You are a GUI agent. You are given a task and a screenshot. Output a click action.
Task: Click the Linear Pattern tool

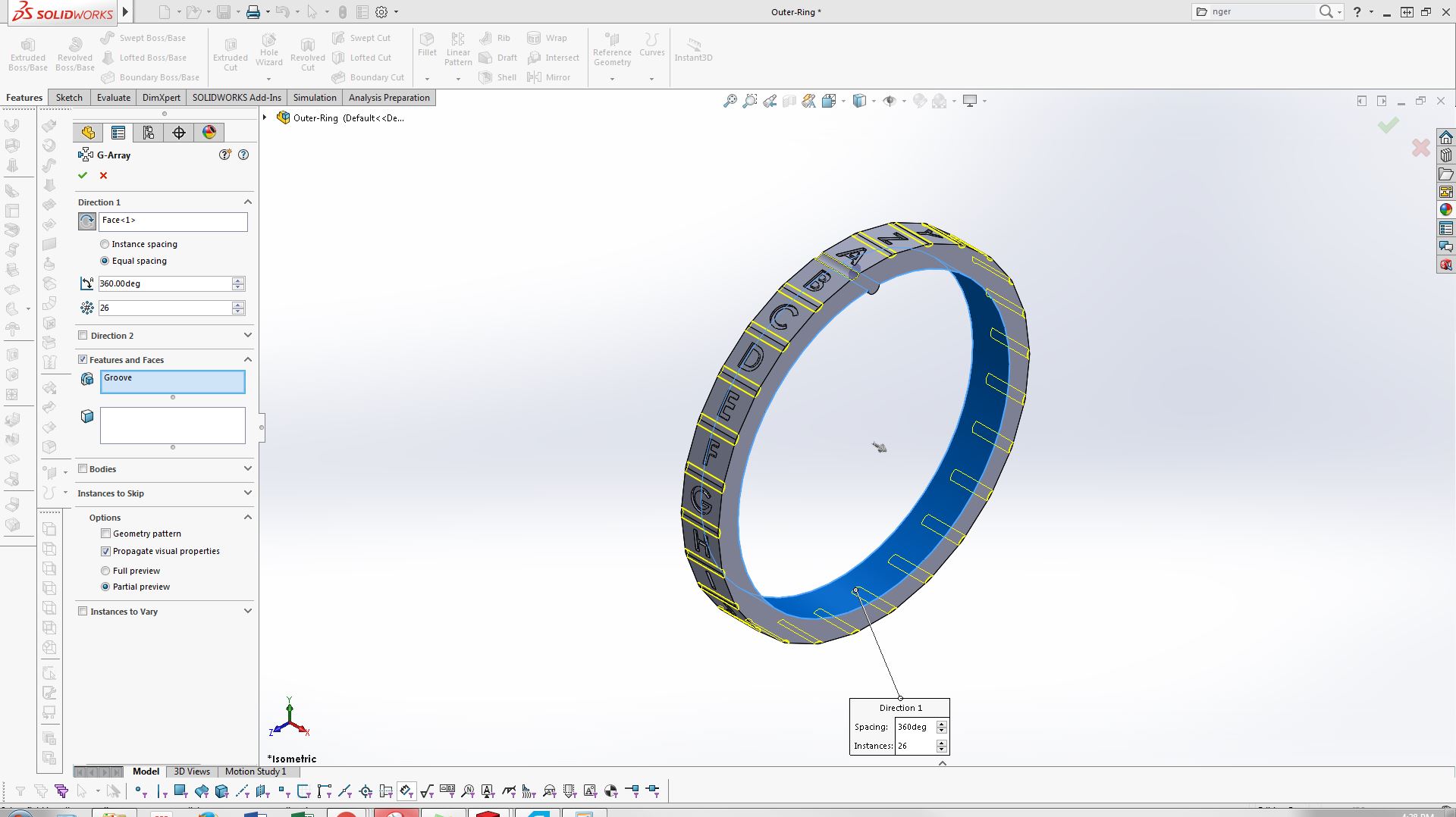tap(458, 49)
